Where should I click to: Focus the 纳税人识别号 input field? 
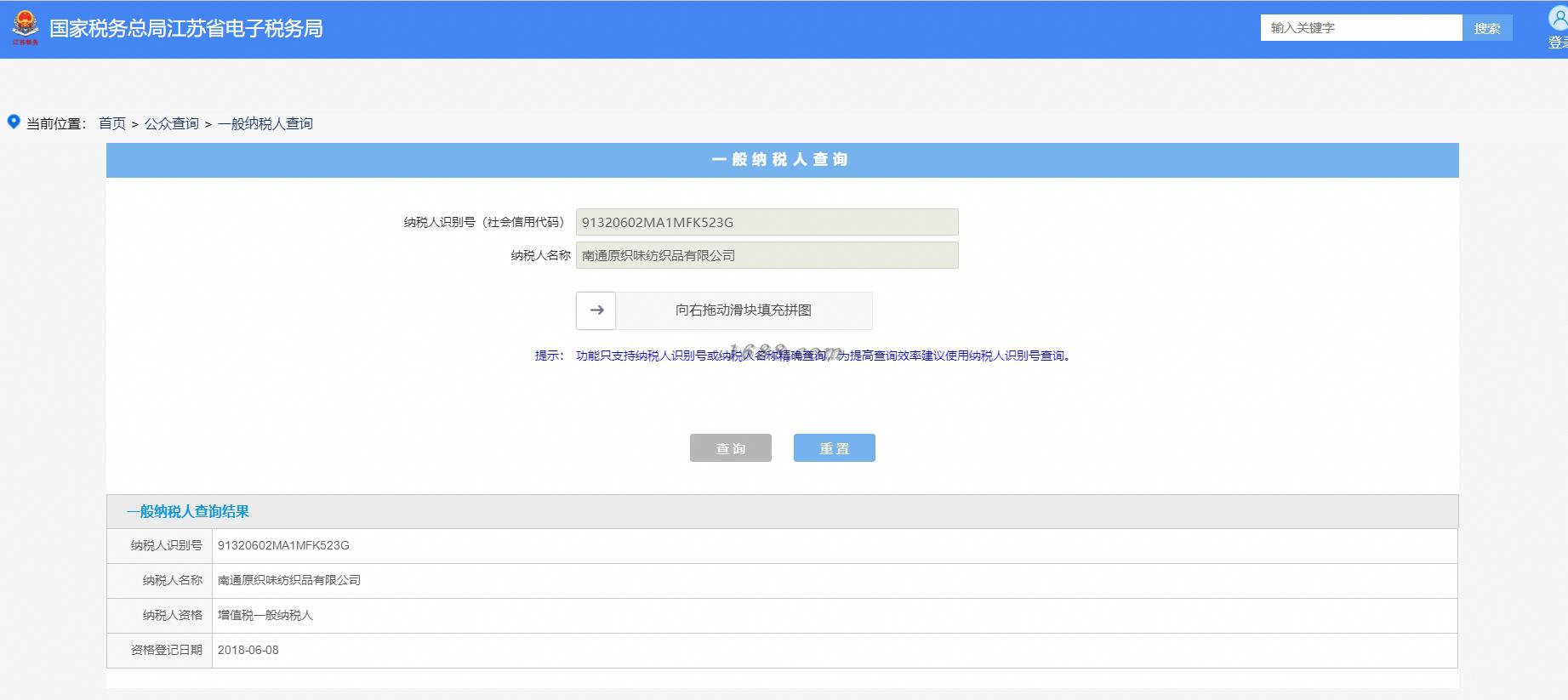[767, 222]
